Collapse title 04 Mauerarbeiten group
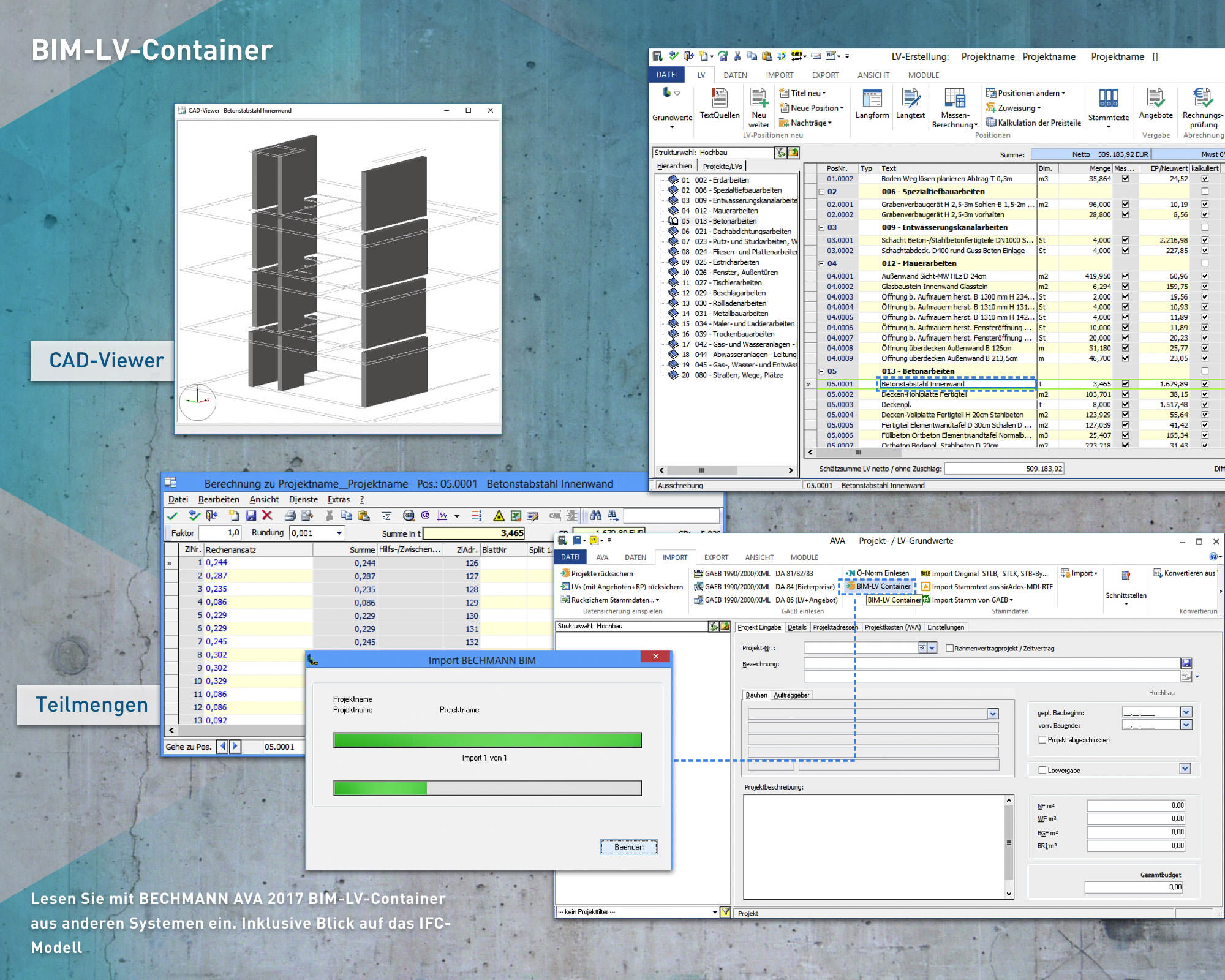Screen dimensions: 1225x980 [x=821, y=263]
